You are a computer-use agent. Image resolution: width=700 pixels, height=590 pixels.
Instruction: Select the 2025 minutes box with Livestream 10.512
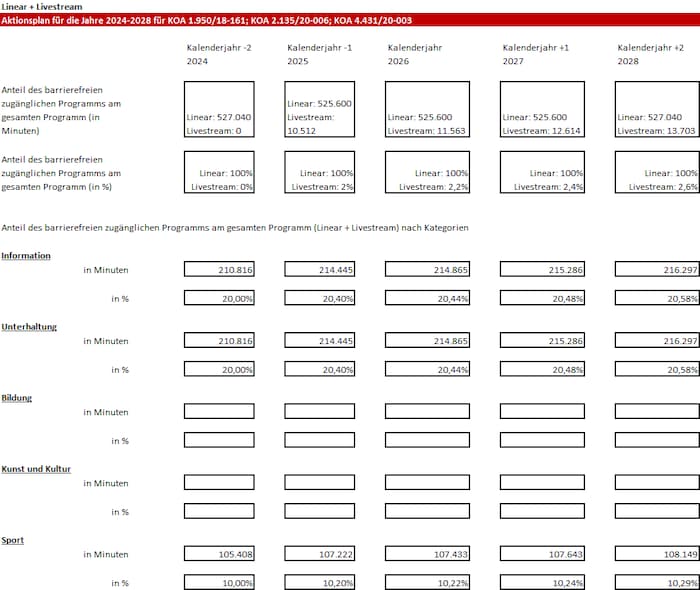pos(320,109)
